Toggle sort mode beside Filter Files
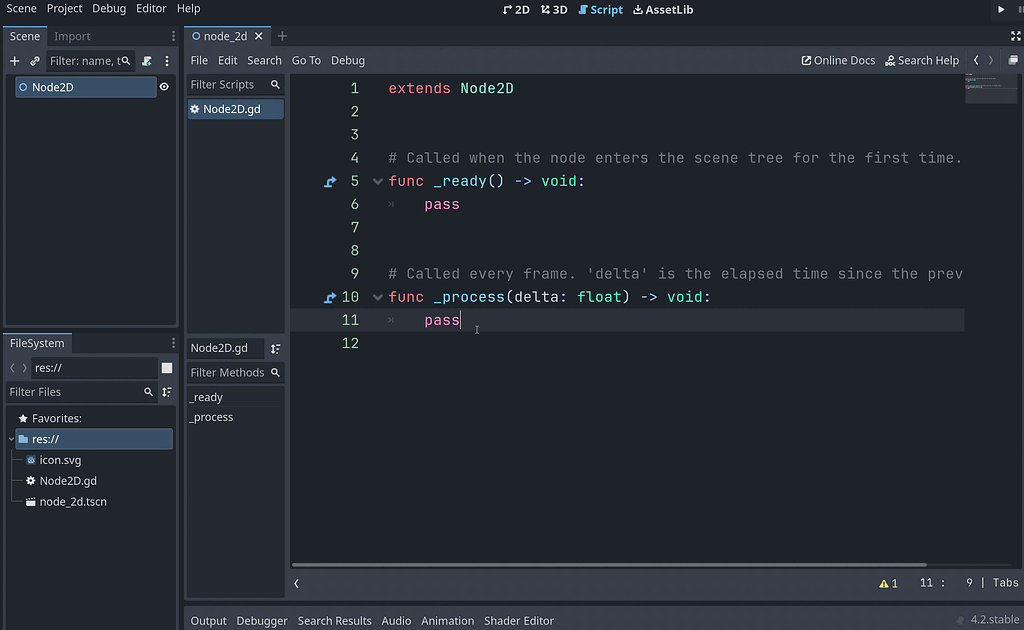Image resolution: width=1024 pixels, height=630 pixels. (167, 392)
